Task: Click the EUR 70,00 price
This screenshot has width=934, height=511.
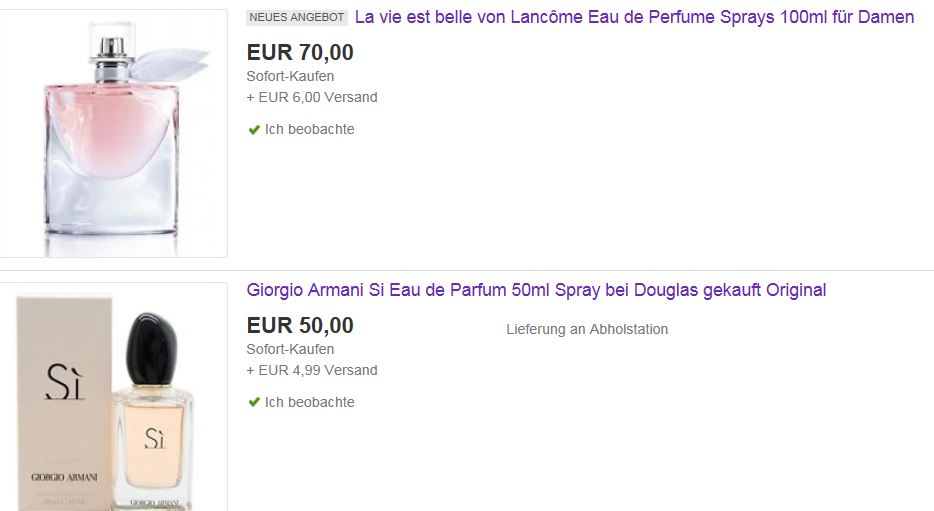Action: click(300, 52)
